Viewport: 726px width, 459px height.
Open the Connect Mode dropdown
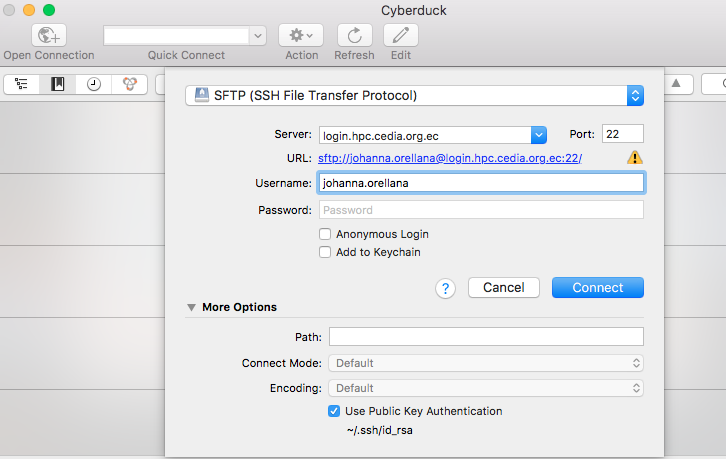pos(486,363)
